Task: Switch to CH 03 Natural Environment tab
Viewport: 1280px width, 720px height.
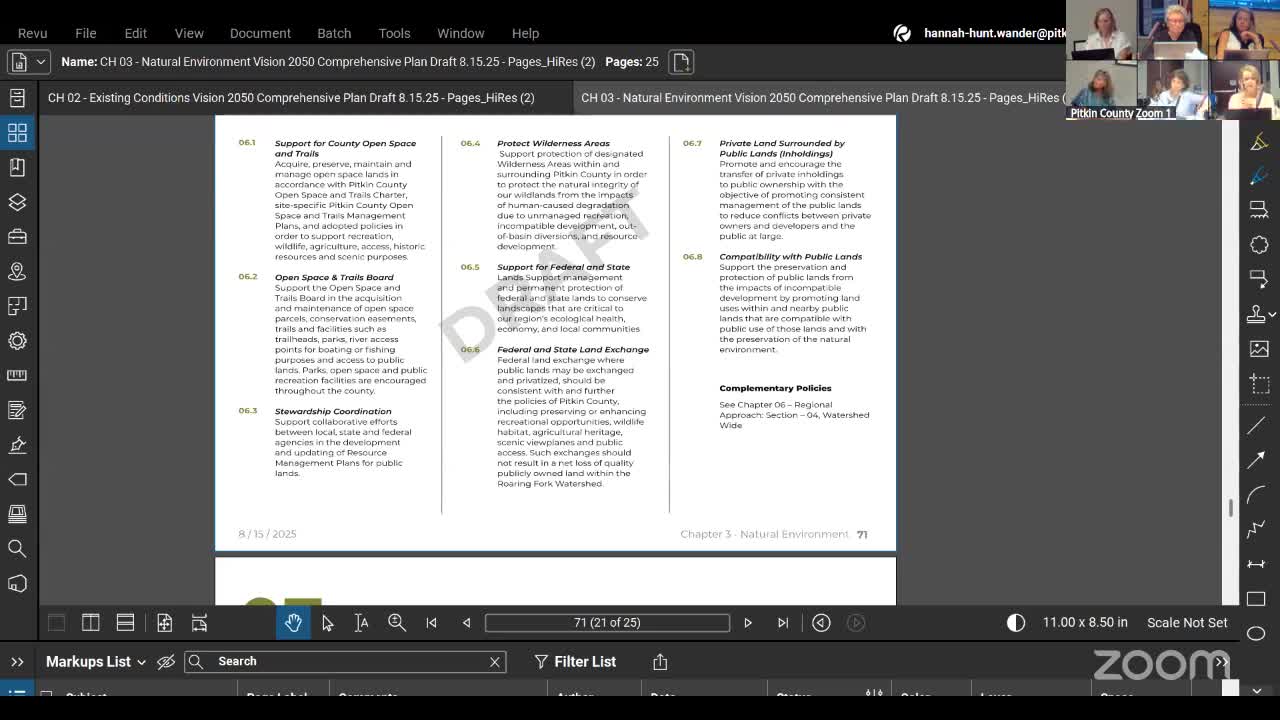Action: click(820, 97)
